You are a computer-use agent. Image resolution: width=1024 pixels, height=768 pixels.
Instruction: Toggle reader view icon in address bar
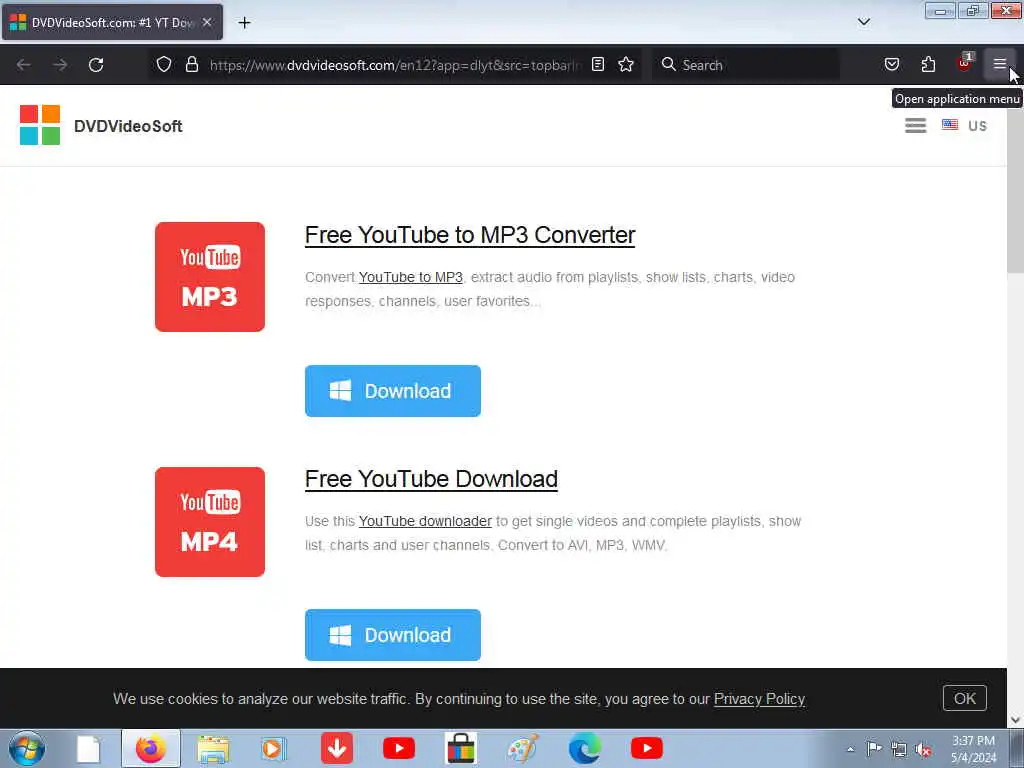[598, 64]
